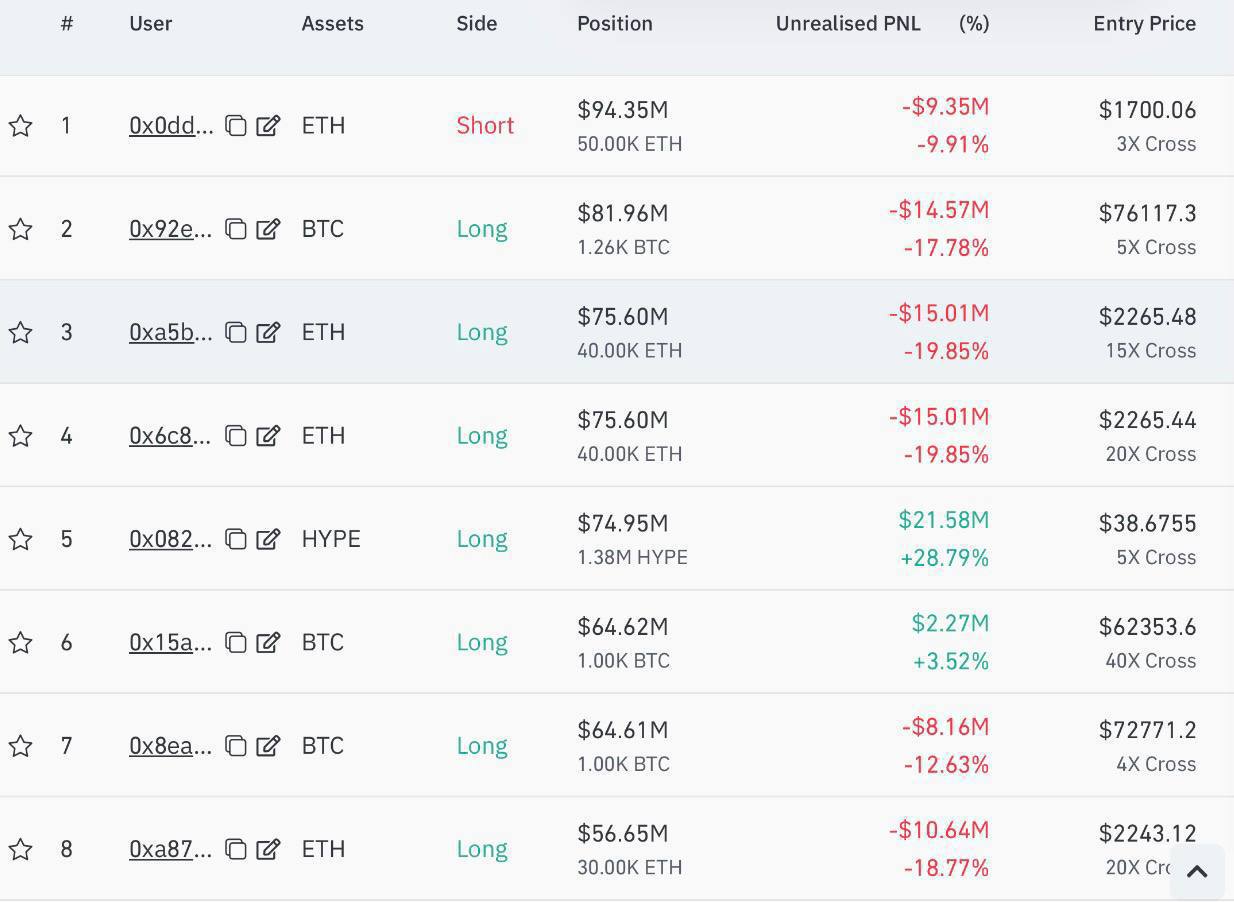1234x902 pixels.
Task: Copy address 0x0dd... in row 1
Action: point(235,126)
